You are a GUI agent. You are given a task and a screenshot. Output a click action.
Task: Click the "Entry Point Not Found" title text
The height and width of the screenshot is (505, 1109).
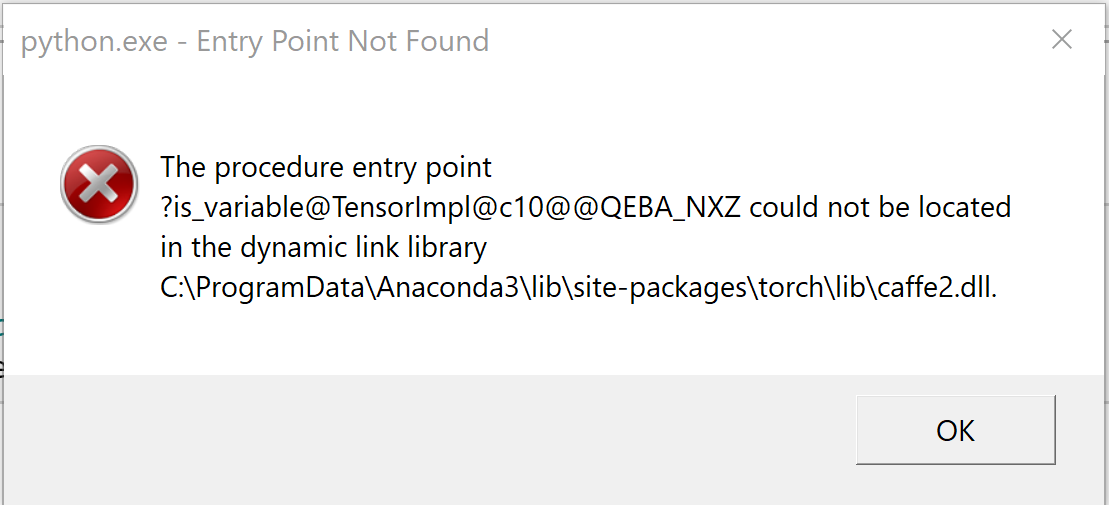coord(342,41)
